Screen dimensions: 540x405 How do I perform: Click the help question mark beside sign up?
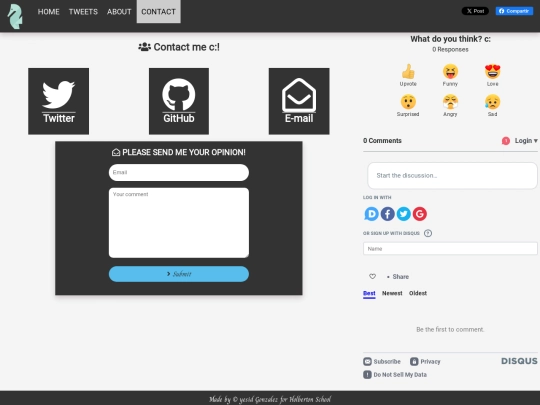pos(428,233)
